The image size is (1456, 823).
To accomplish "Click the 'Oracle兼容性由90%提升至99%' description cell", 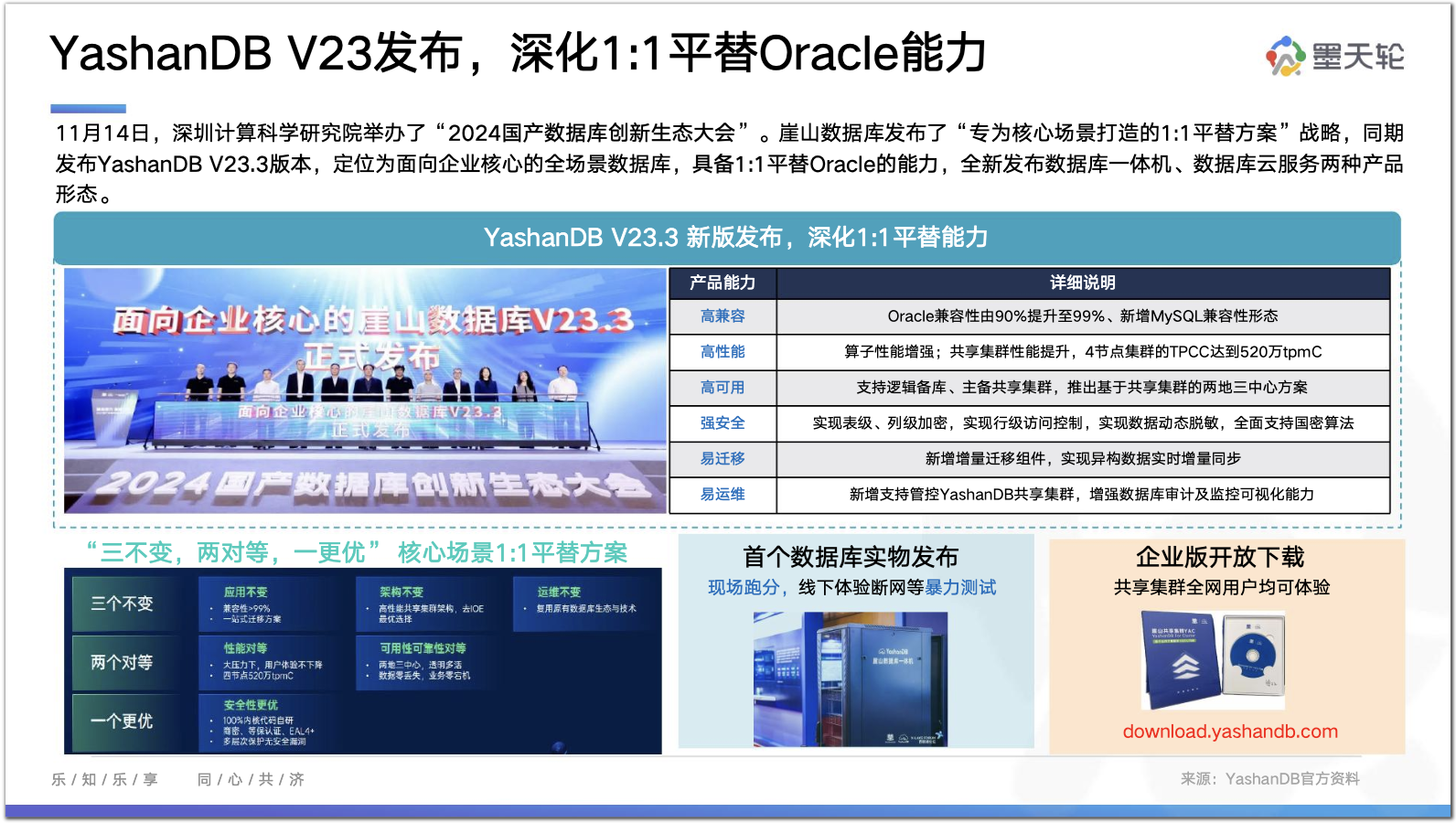I will coord(1083,316).
